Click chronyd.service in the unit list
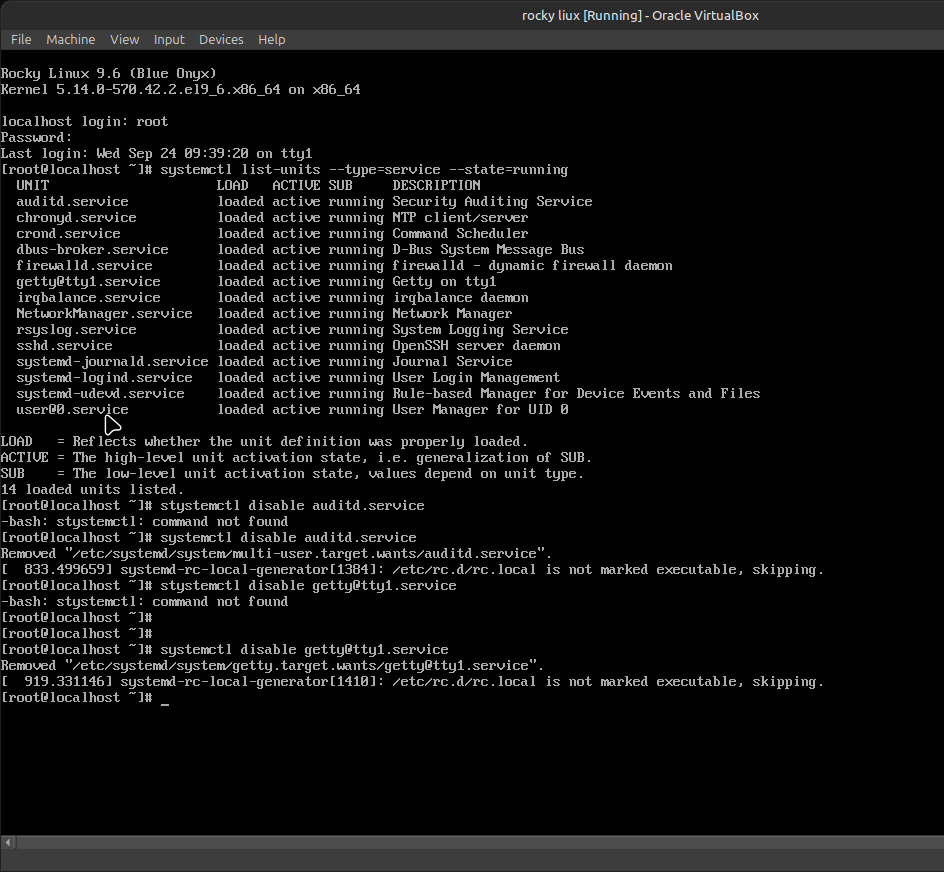 [76, 218]
